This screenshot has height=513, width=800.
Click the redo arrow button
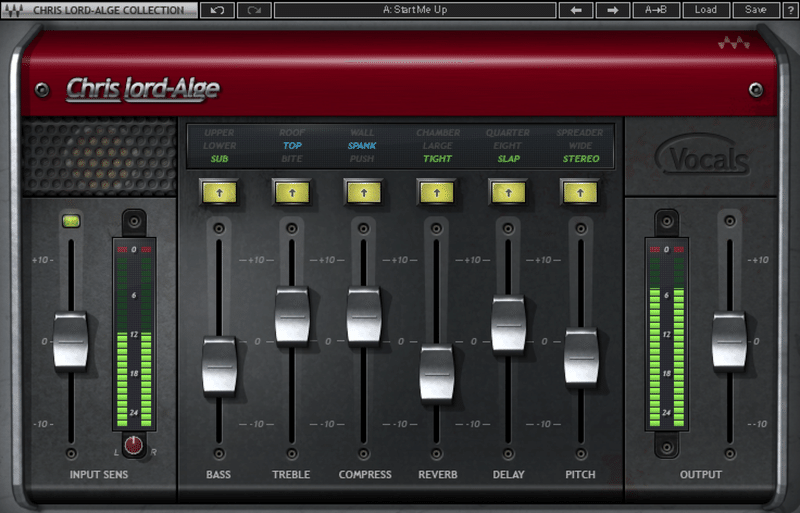[254, 10]
